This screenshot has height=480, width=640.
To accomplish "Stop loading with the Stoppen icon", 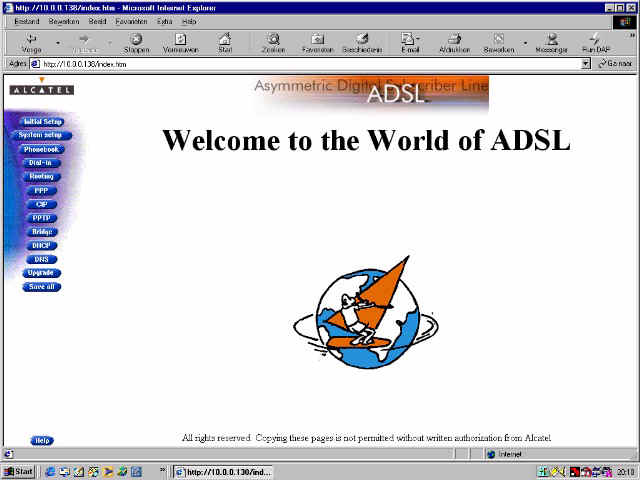I will click(136, 43).
